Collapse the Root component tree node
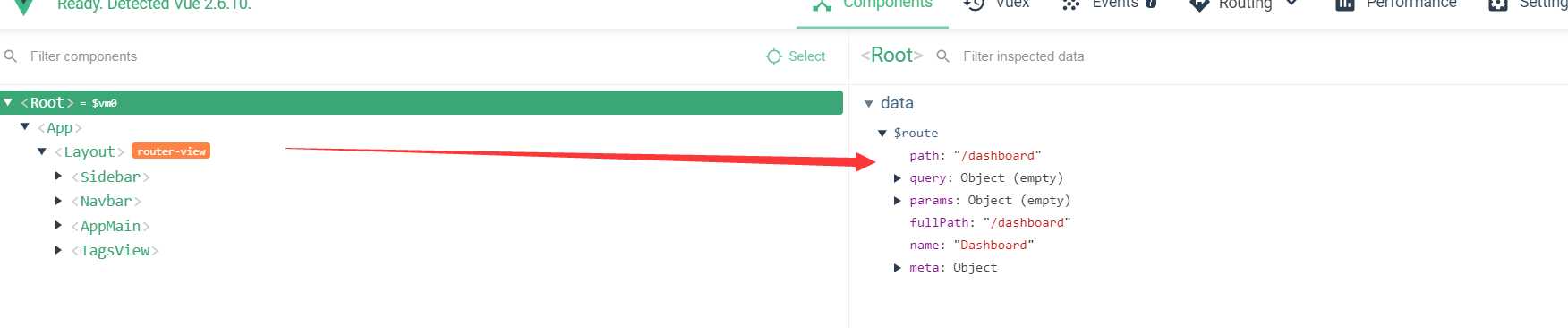Viewport: 1568px width, 328px height. click(8, 102)
